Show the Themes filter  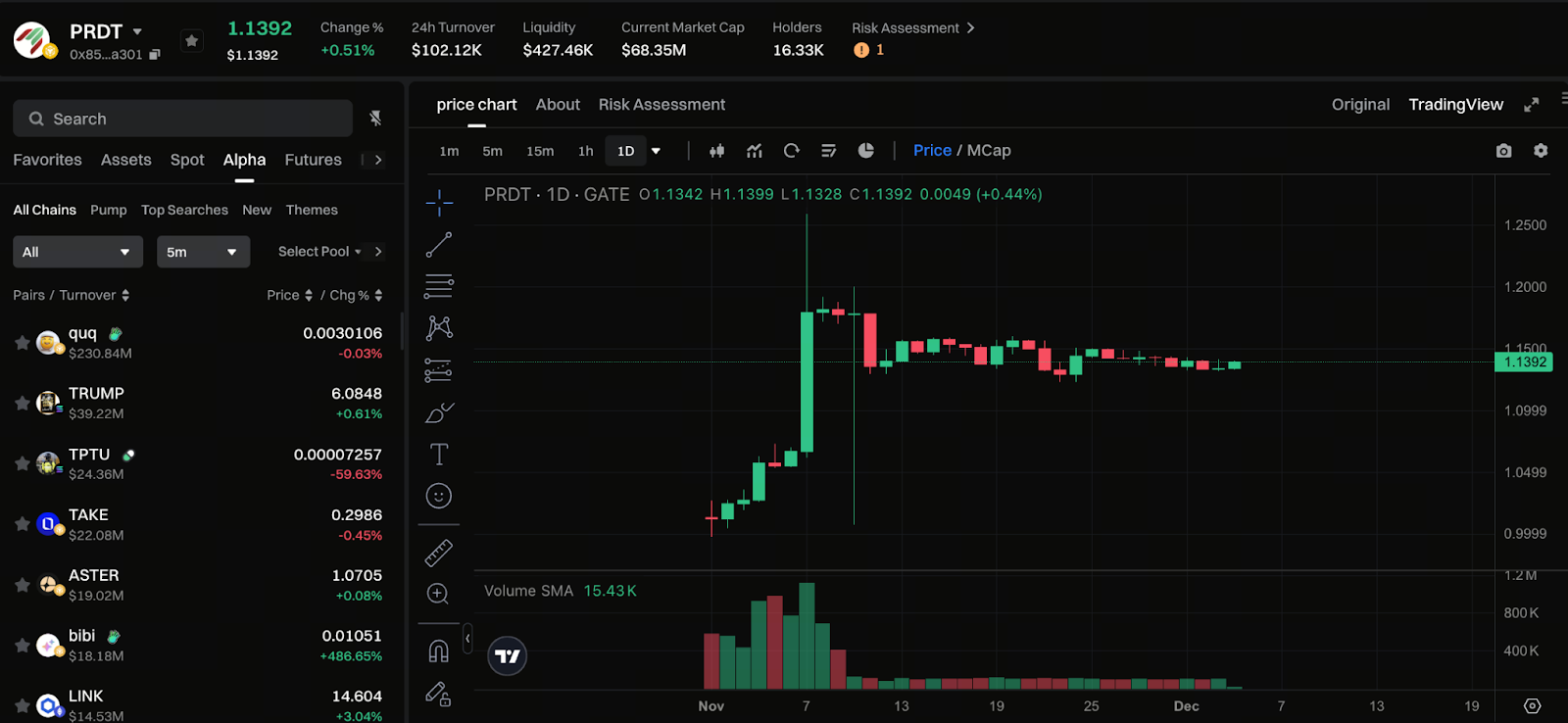pyautogui.click(x=312, y=210)
